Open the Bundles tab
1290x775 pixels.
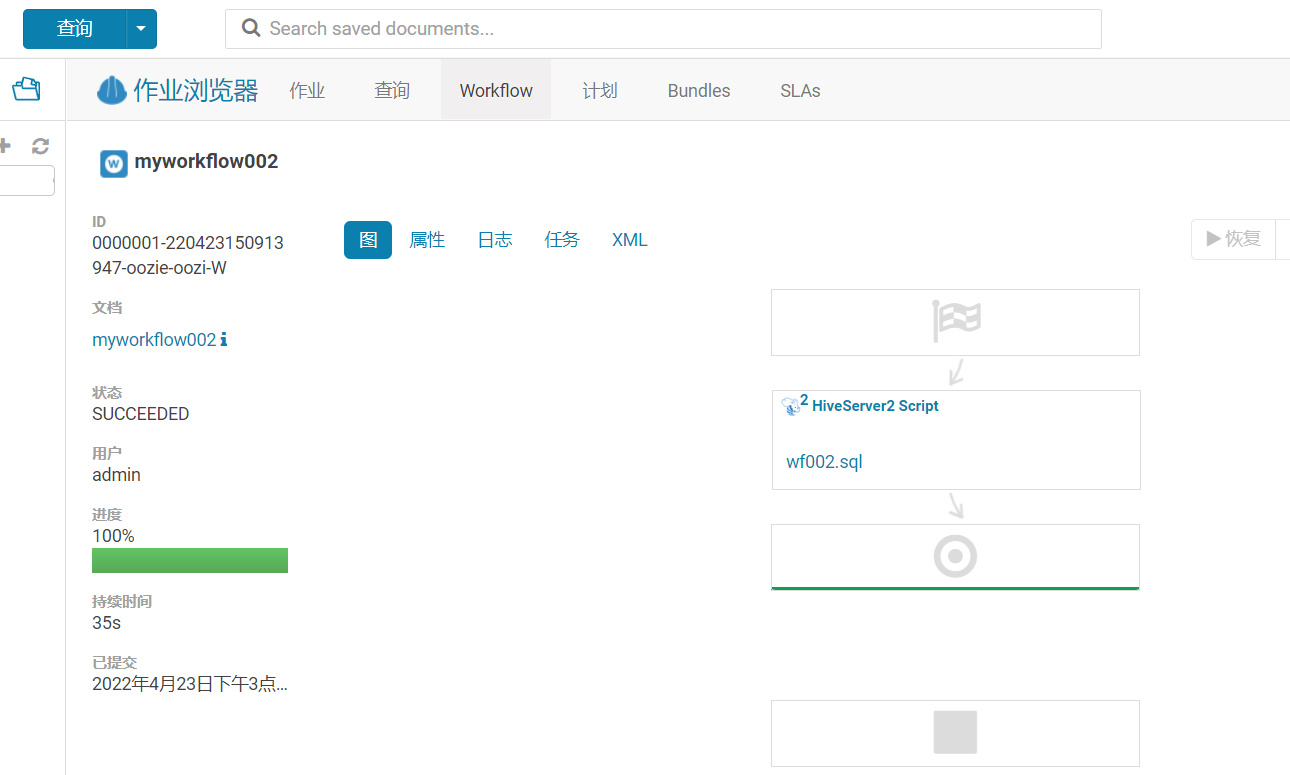pyautogui.click(x=699, y=90)
